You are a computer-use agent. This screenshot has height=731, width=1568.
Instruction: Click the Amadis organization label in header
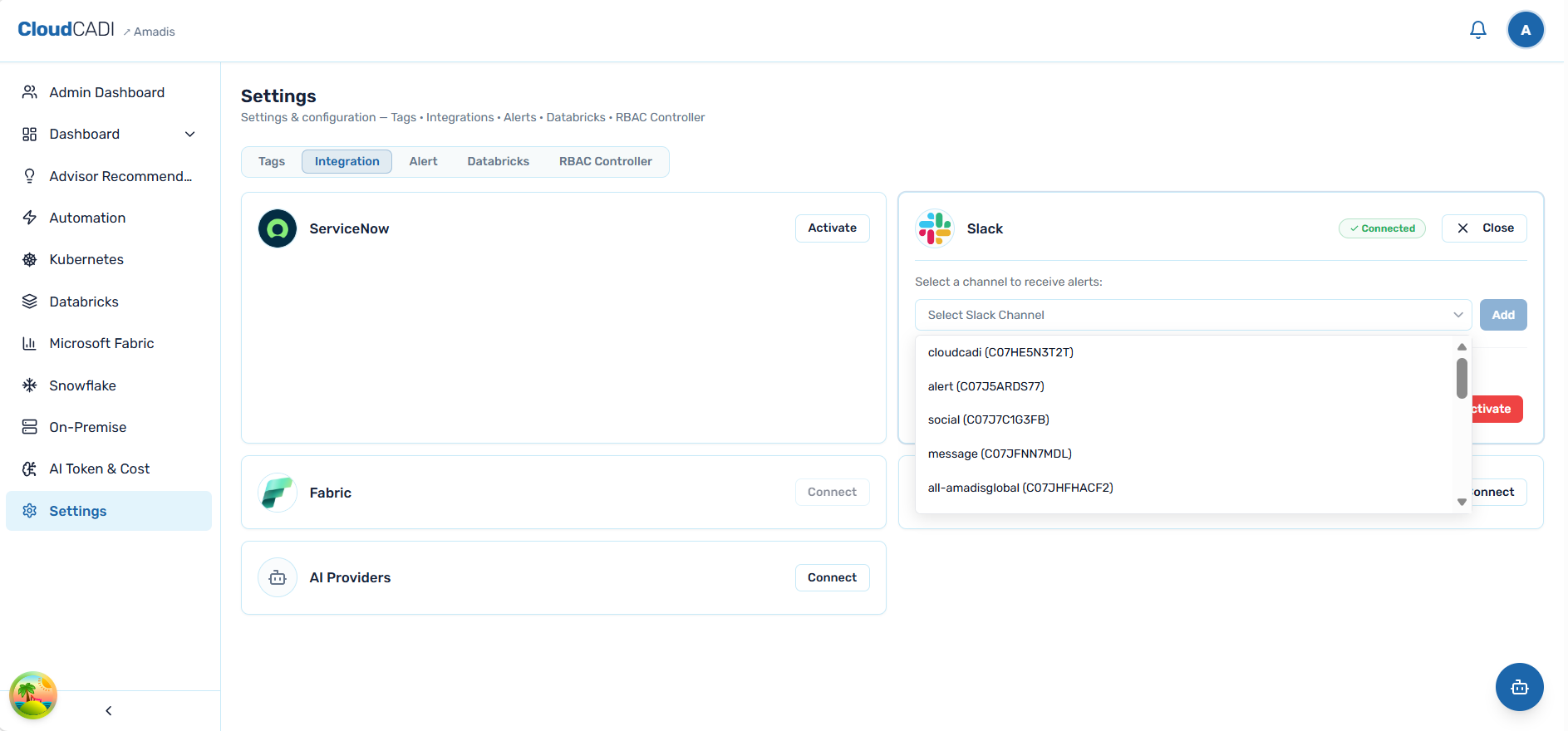(155, 32)
